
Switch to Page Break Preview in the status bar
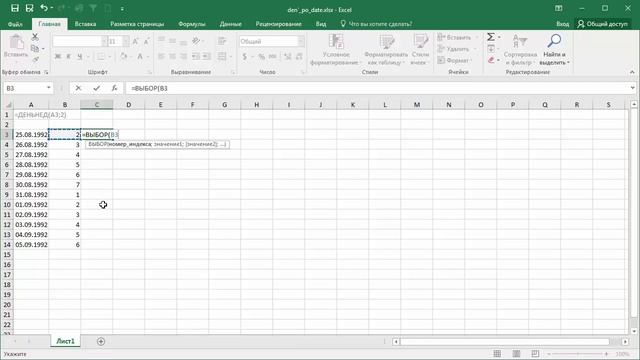click(535, 353)
